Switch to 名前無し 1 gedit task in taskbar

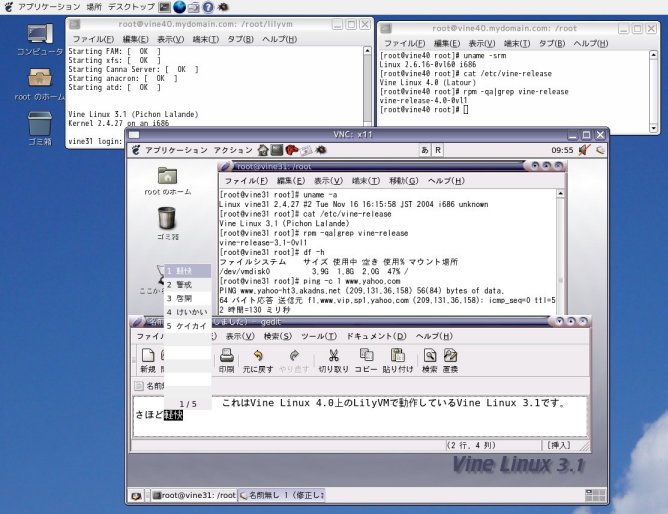click(281, 495)
